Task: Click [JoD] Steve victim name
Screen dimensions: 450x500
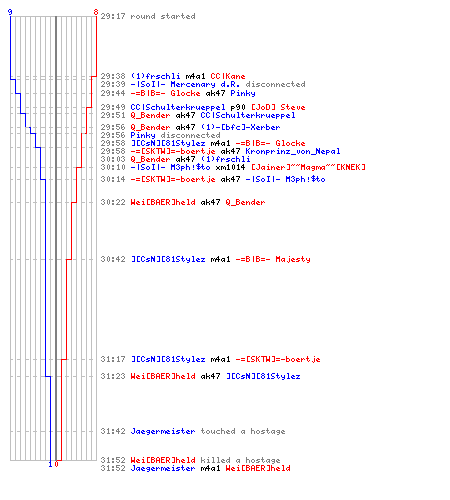Action: tap(278, 107)
